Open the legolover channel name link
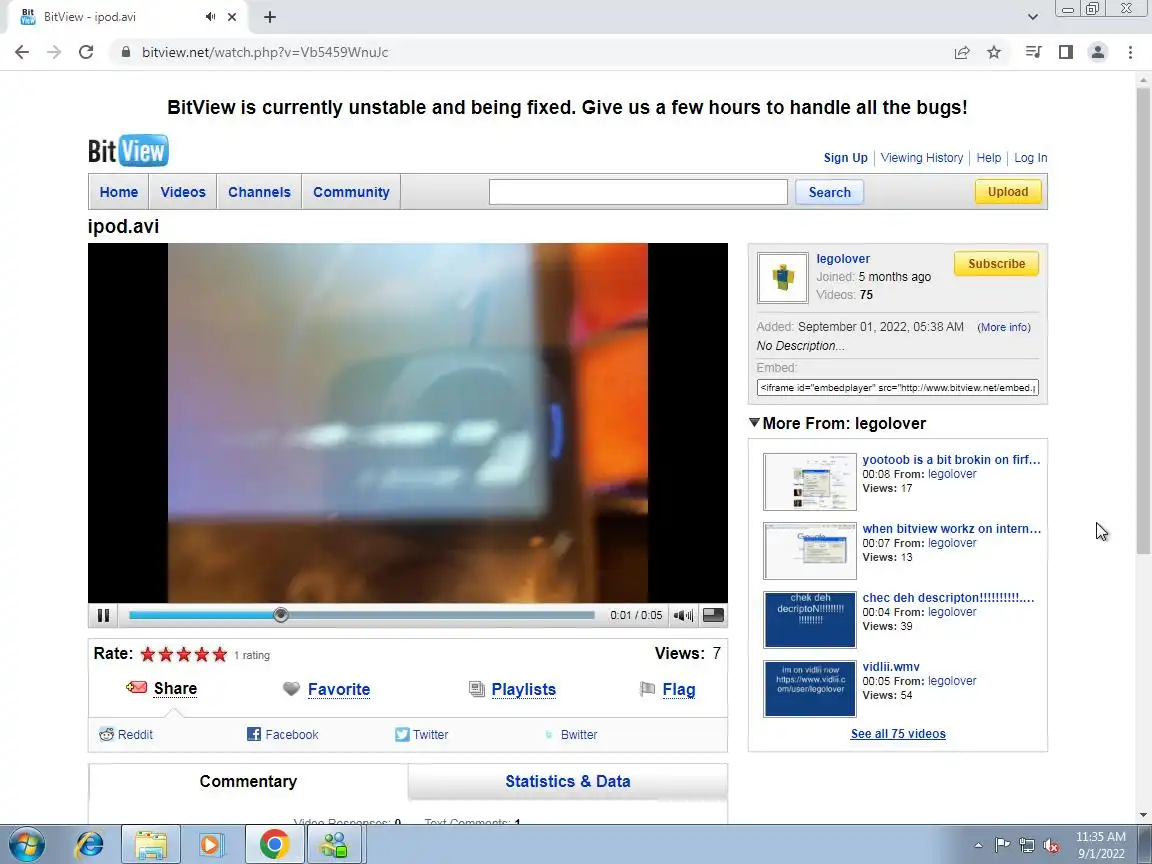 click(x=843, y=259)
